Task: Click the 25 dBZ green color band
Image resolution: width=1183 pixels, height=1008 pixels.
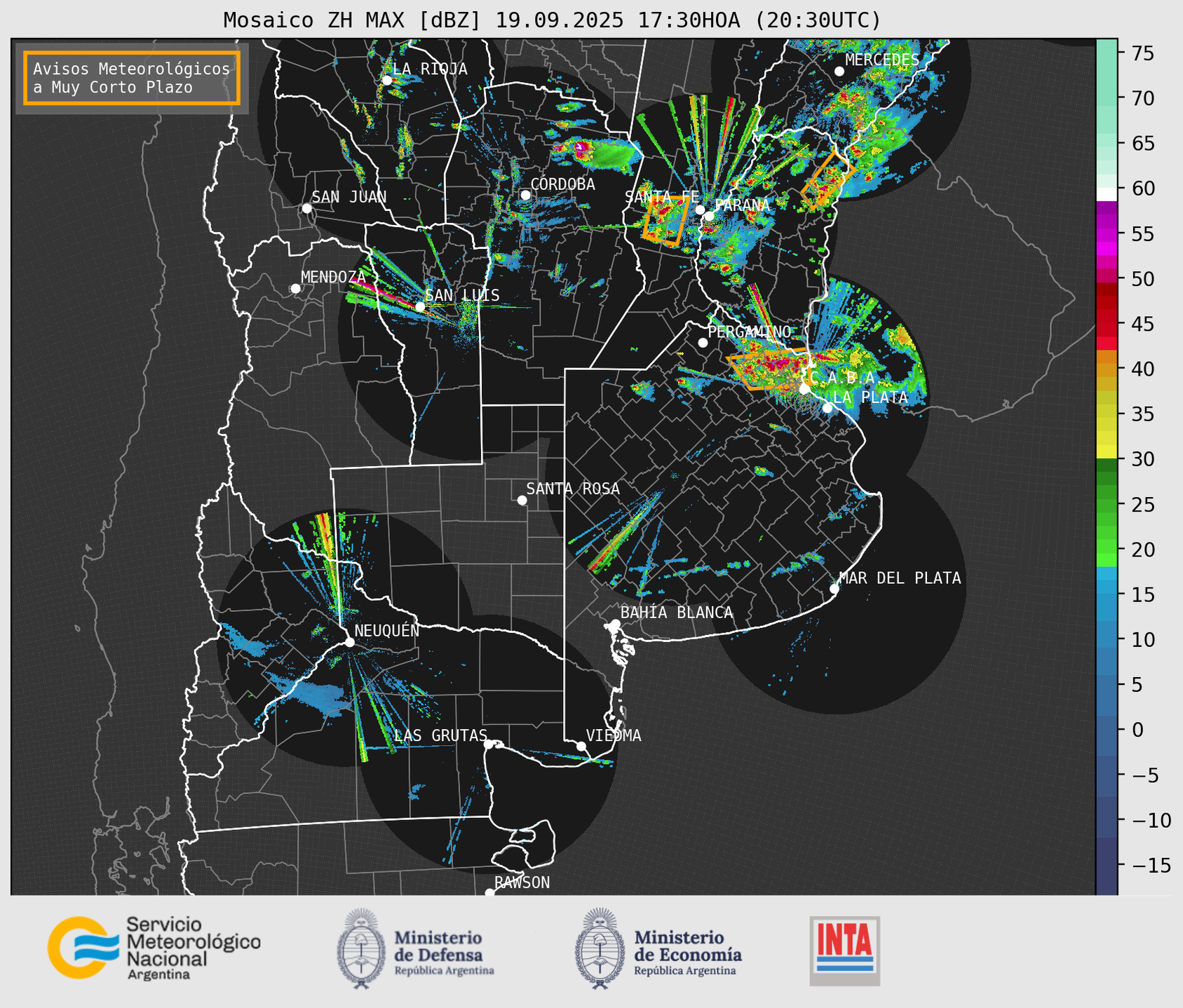Action: [x=1107, y=505]
